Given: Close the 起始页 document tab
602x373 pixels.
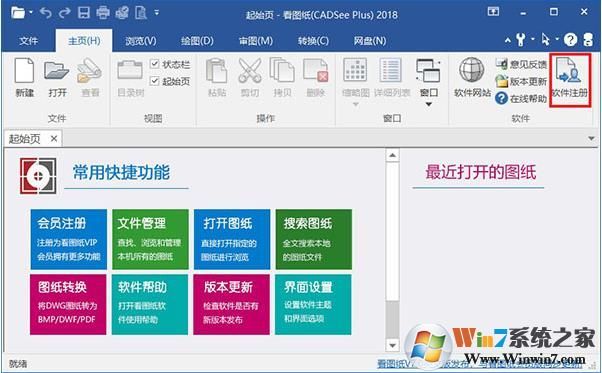Looking at the screenshot, I should [x=54, y=138].
